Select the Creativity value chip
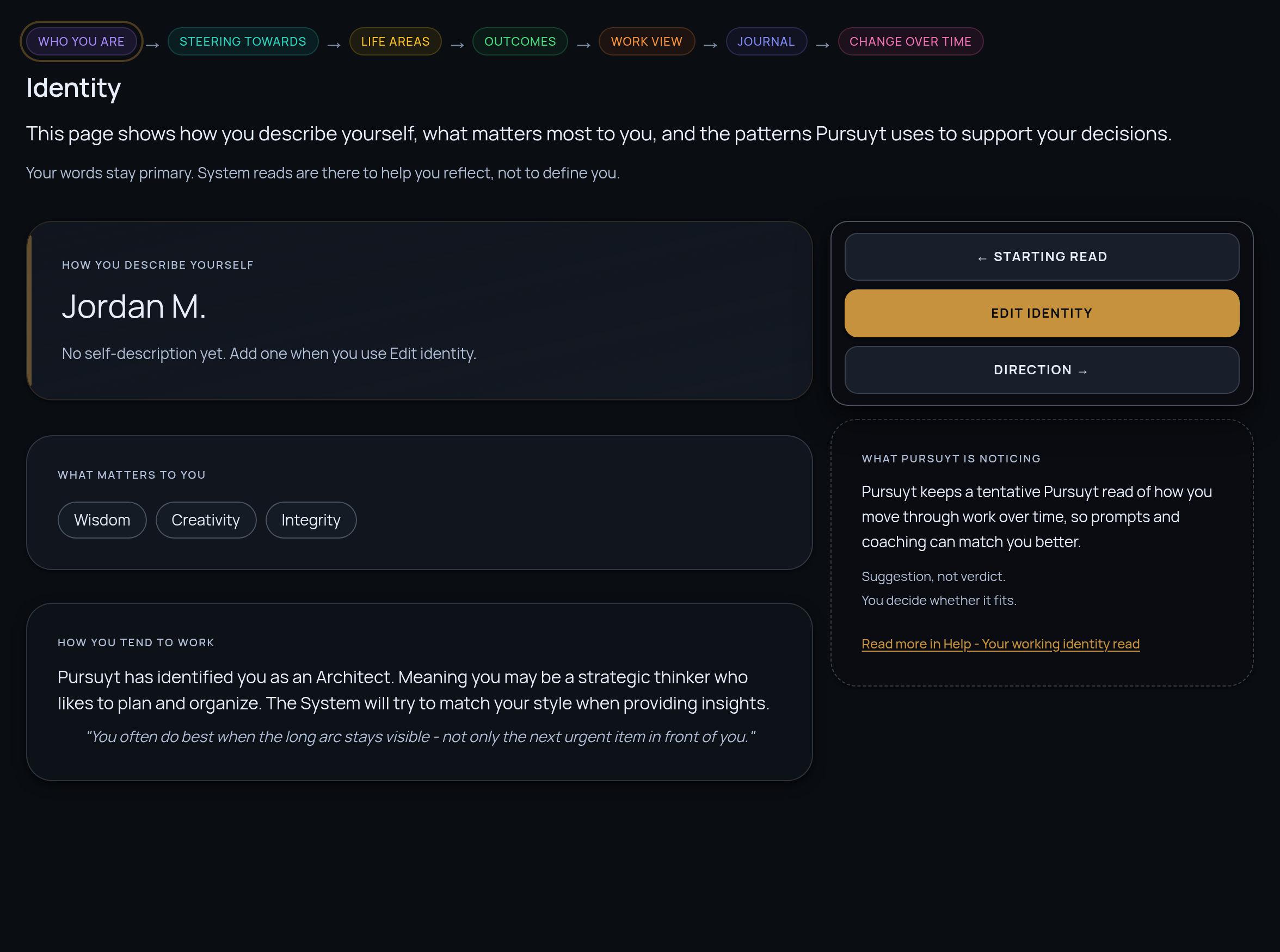The image size is (1280, 952). tap(206, 521)
